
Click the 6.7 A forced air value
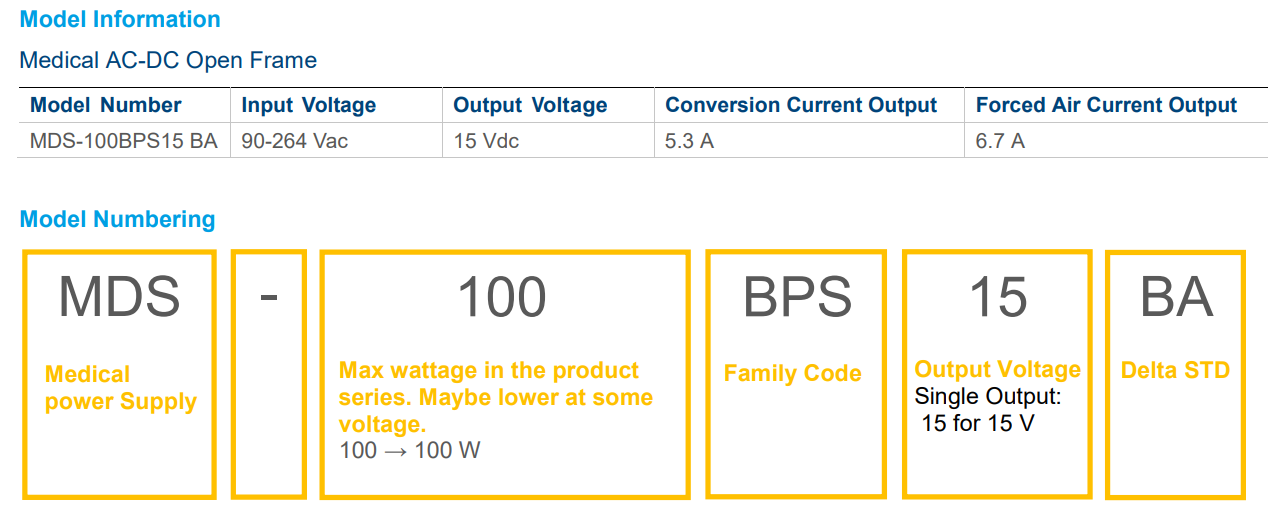click(x=1000, y=141)
